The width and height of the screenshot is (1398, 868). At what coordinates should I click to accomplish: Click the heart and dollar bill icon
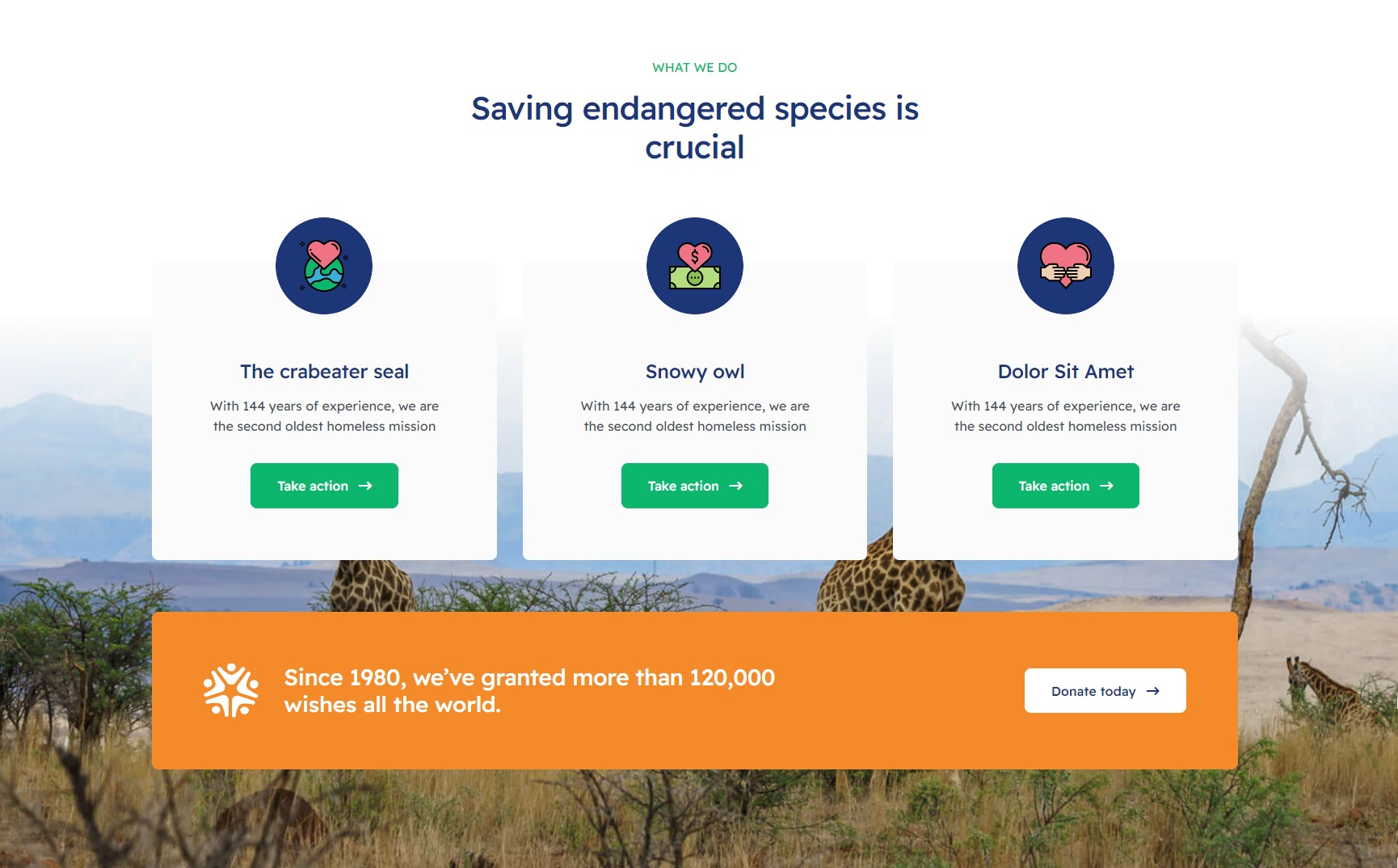(x=694, y=266)
